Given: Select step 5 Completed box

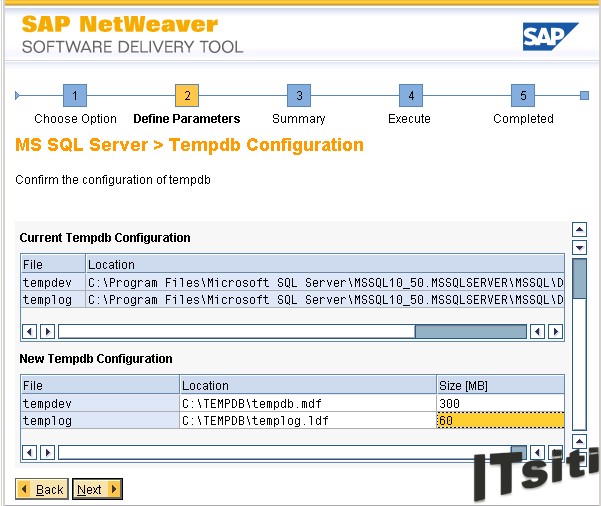Looking at the screenshot, I should tap(523, 95).
